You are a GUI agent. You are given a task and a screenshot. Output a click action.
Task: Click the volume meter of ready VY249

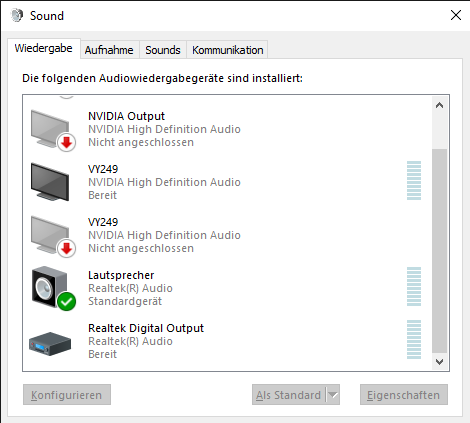point(414,180)
